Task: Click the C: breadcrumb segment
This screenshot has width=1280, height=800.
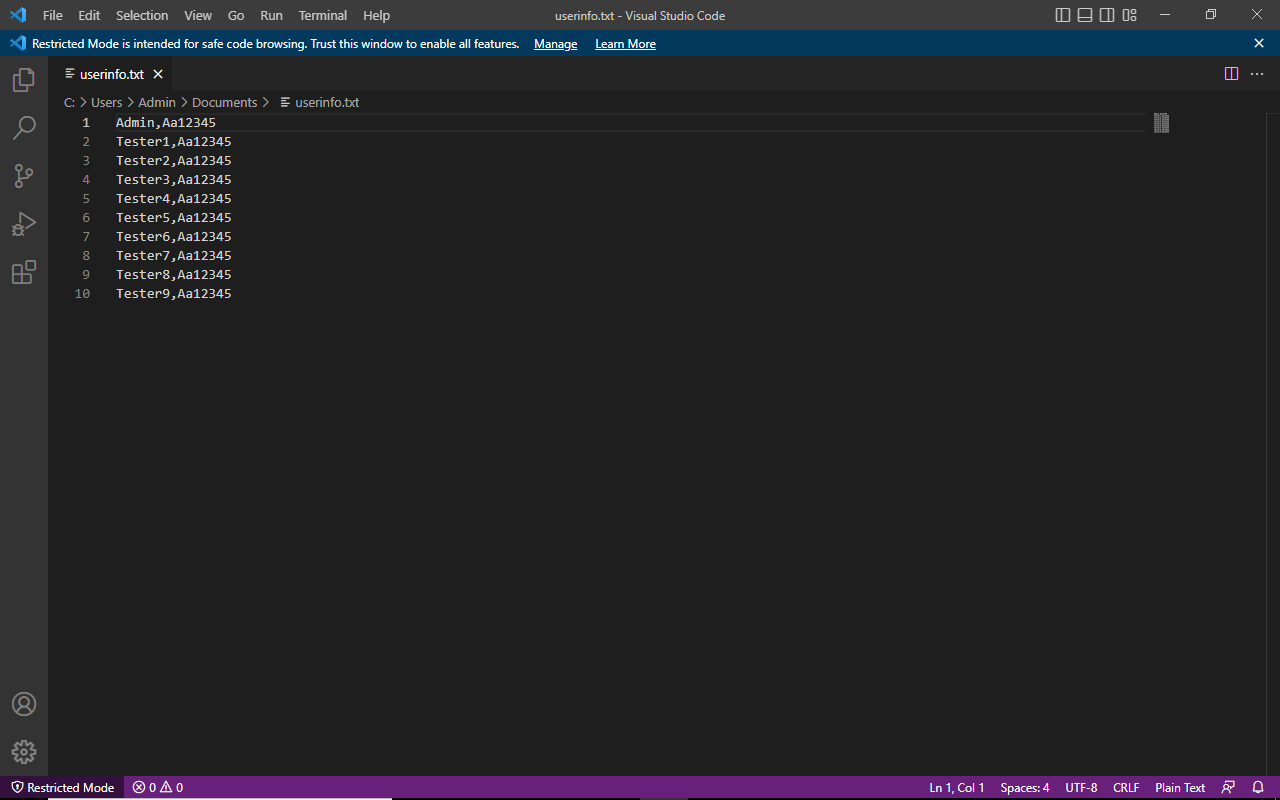Action: pos(69,102)
